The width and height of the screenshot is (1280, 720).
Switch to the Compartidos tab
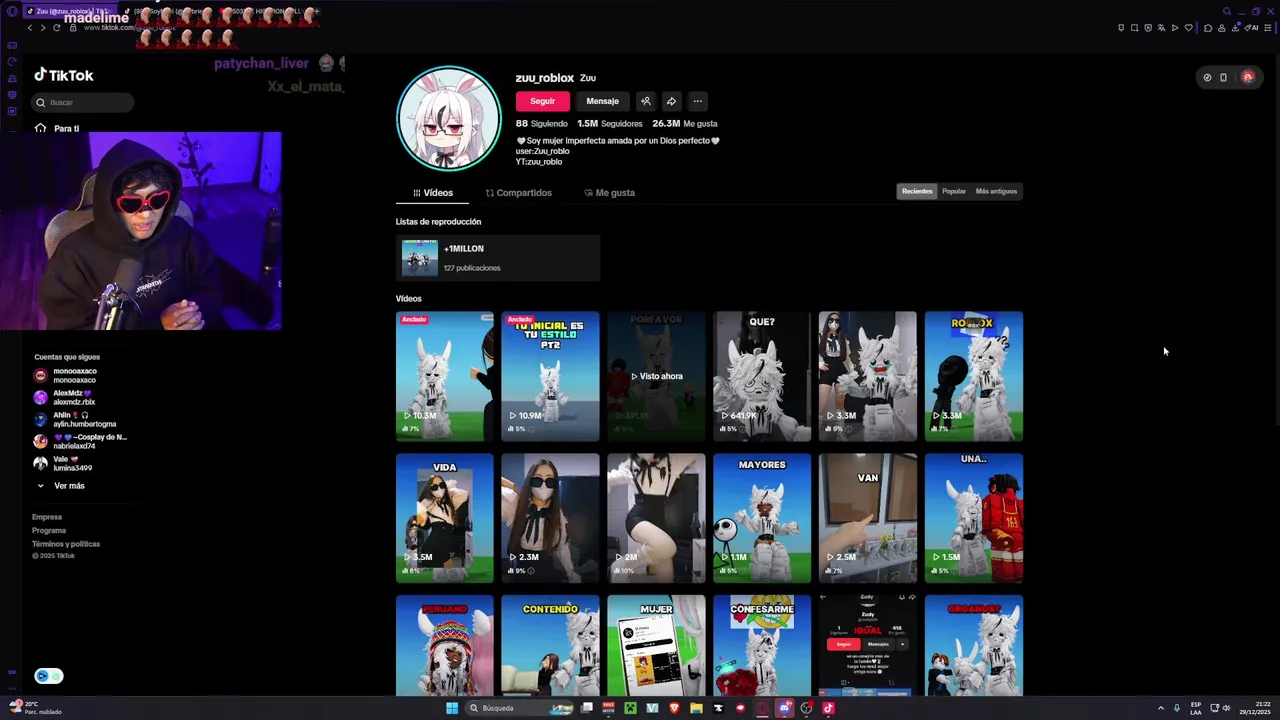point(518,193)
